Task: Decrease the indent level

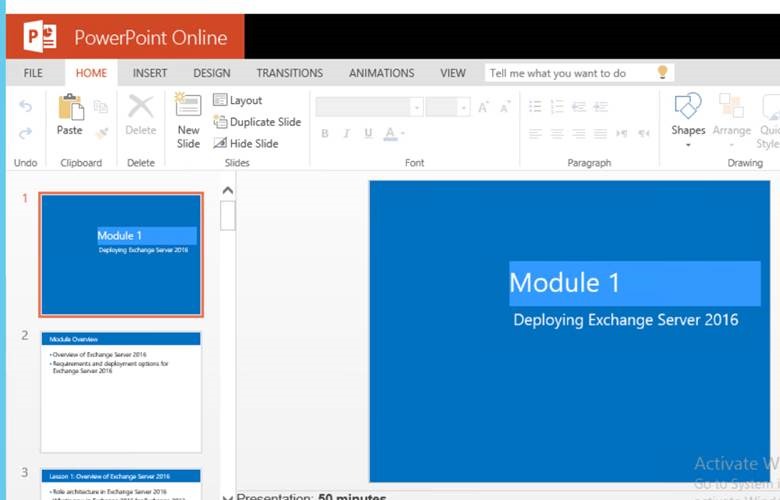Action: click(579, 106)
